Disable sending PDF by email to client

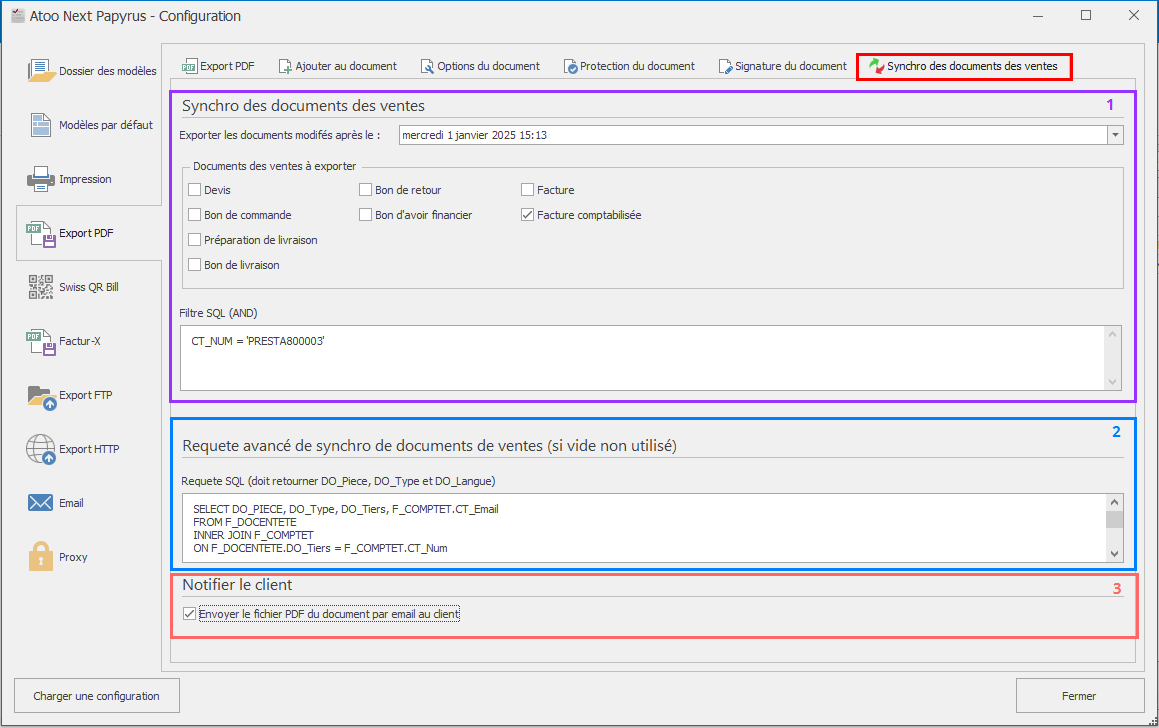point(190,614)
